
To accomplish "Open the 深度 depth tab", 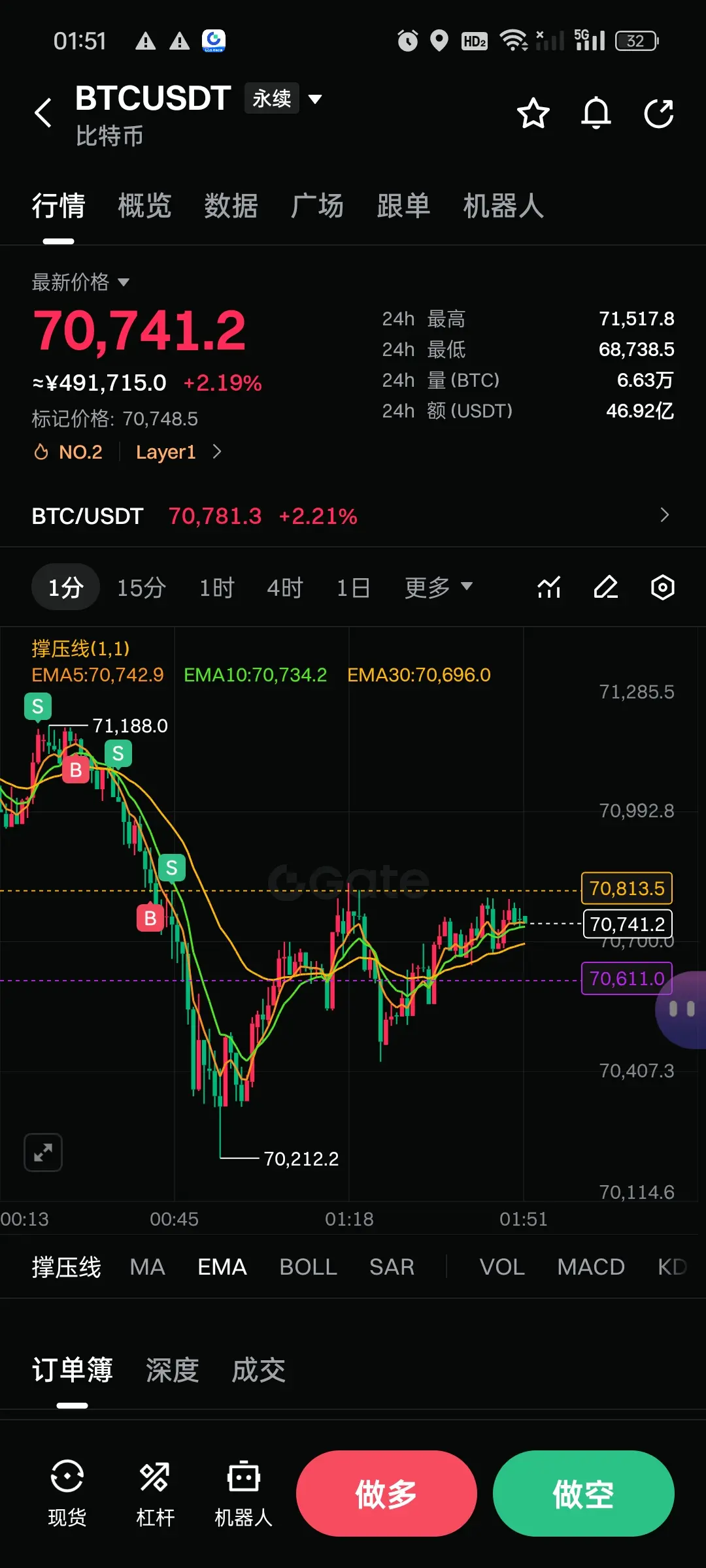I will (x=172, y=1370).
